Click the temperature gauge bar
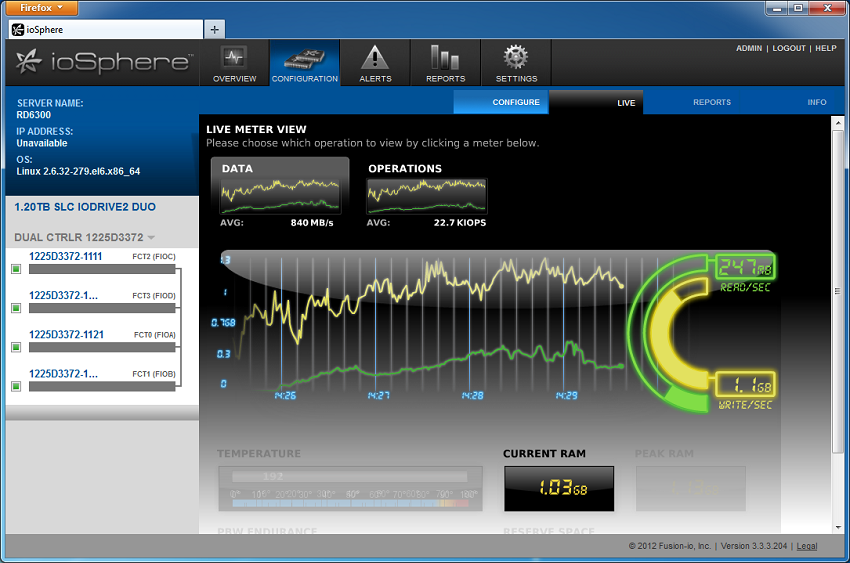 tap(350, 489)
